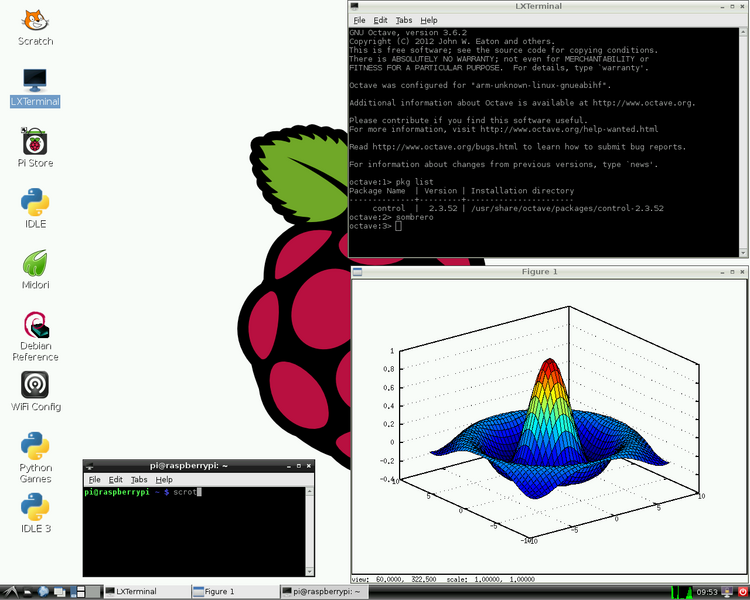Click scroll down arrow in pi@raspberrypi terminal
Screen dimensions: 750x600
[309, 571]
